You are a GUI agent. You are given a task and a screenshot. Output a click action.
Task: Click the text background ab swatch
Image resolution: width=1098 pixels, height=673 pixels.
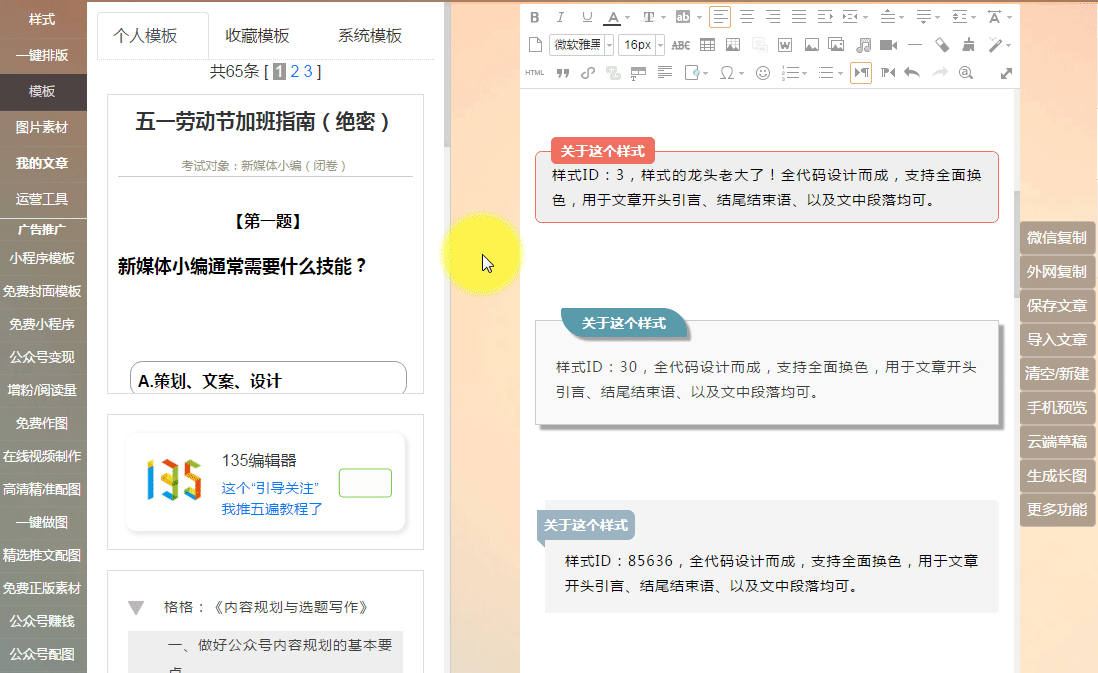point(683,18)
